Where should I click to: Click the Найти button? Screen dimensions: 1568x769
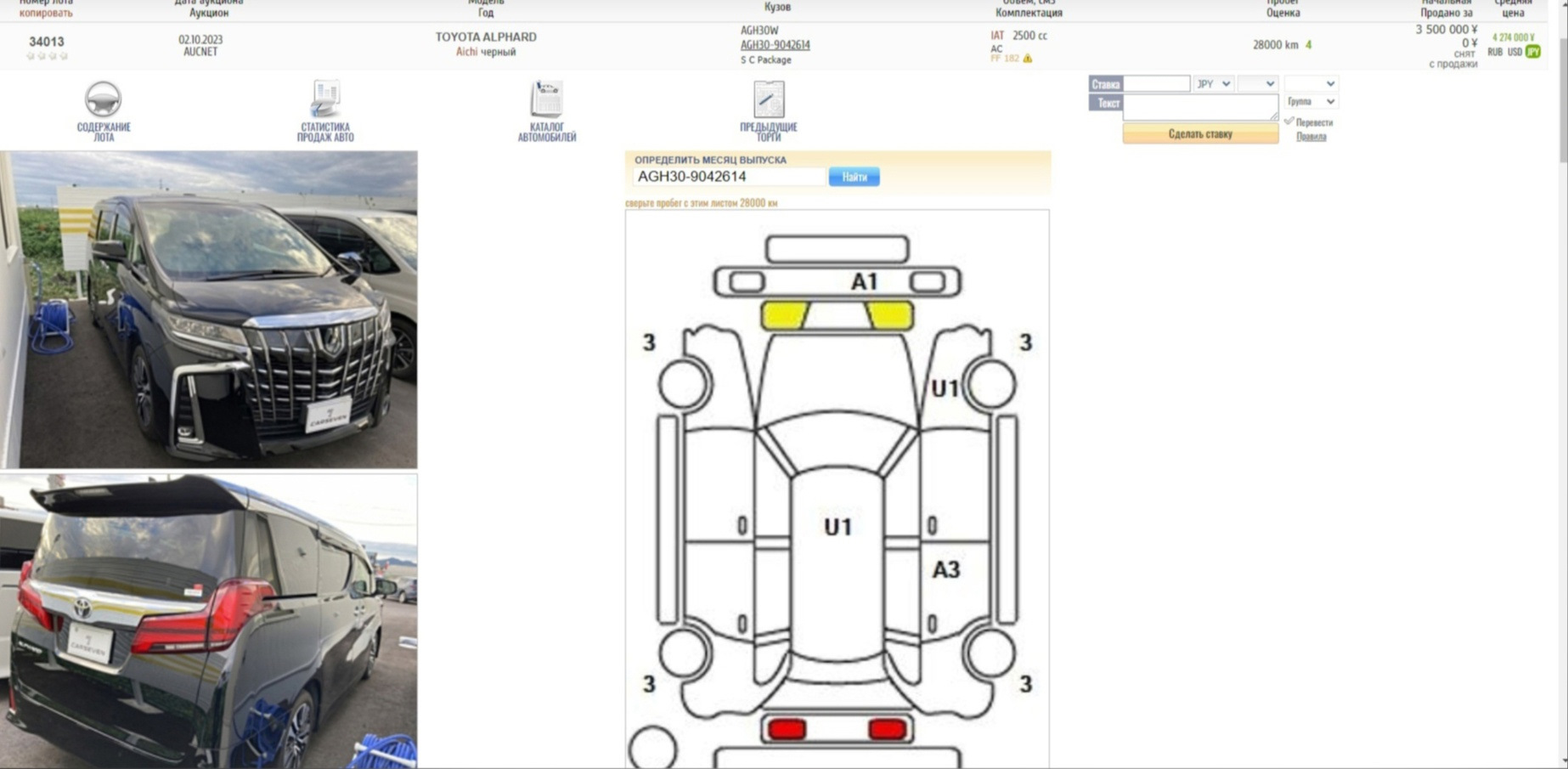(x=855, y=177)
